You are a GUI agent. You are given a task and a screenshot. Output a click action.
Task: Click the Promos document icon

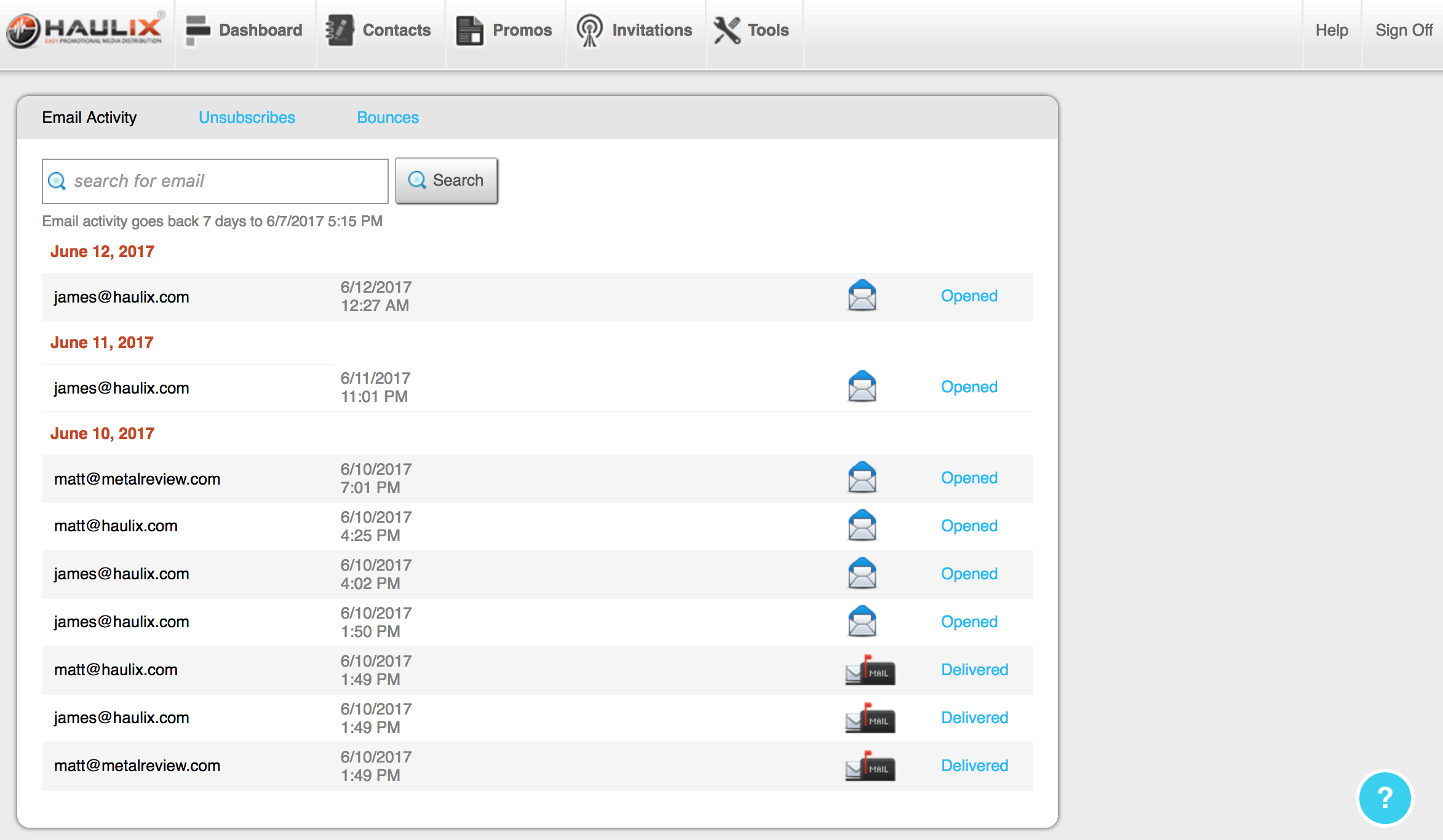point(469,30)
